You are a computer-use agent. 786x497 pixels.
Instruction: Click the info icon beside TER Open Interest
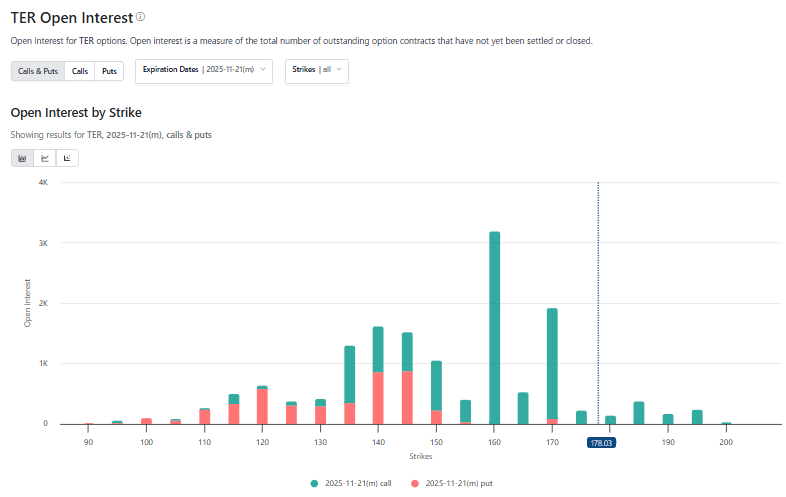pyautogui.click(x=141, y=17)
